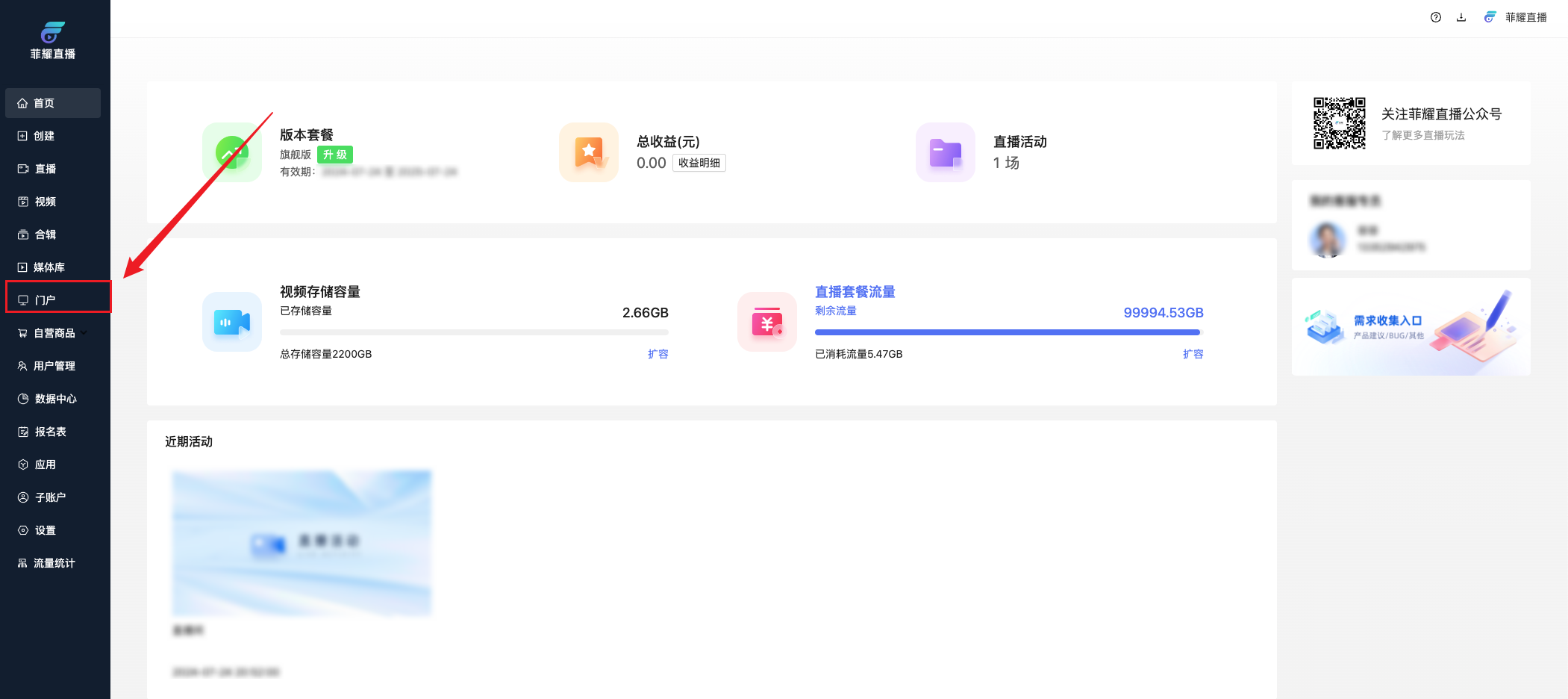Click the 直播套餐流量 blue progress bar
Screen dimensions: 1568x699
coord(1008,332)
